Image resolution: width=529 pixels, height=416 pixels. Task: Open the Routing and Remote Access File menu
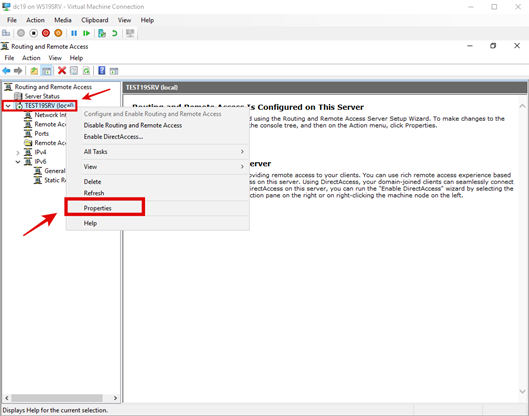coord(9,58)
